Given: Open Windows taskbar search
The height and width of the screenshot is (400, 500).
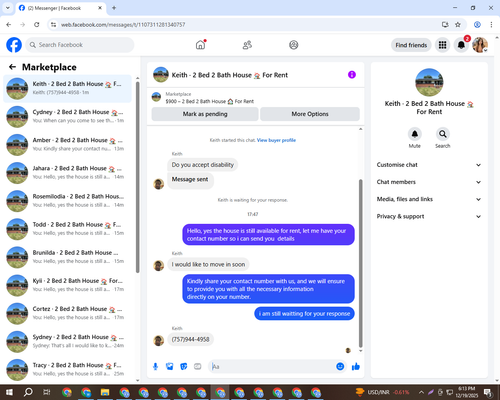Looking at the screenshot, I should [x=28, y=392].
